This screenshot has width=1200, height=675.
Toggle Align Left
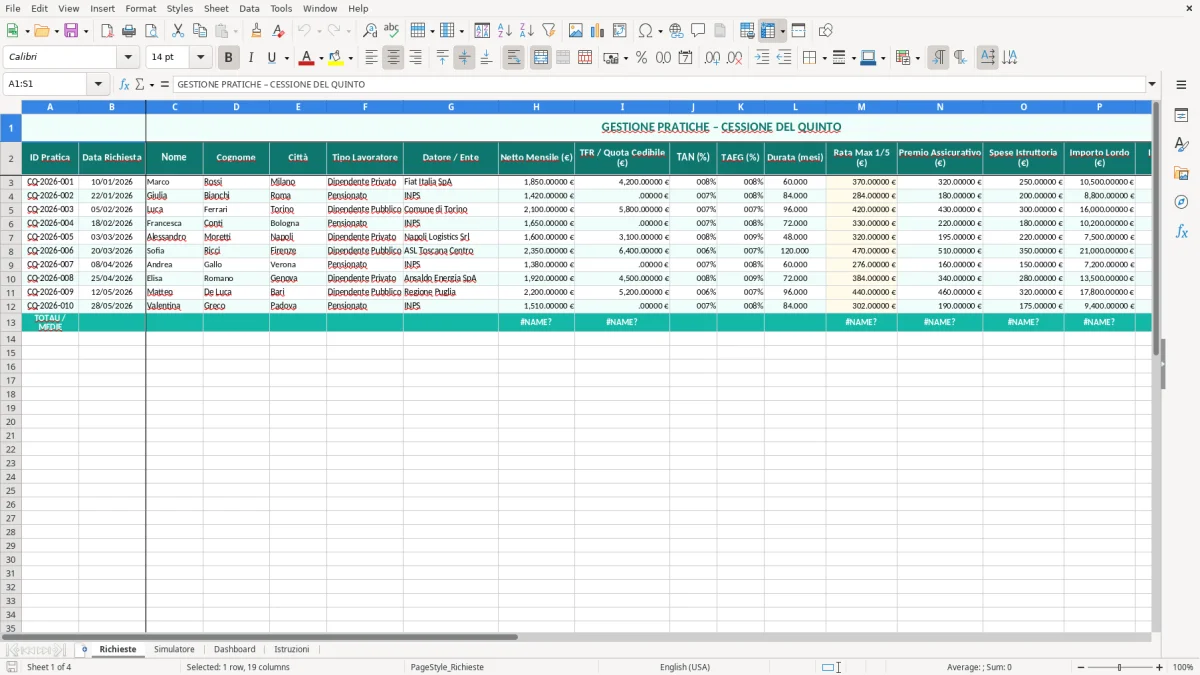pyautogui.click(x=371, y=58)
